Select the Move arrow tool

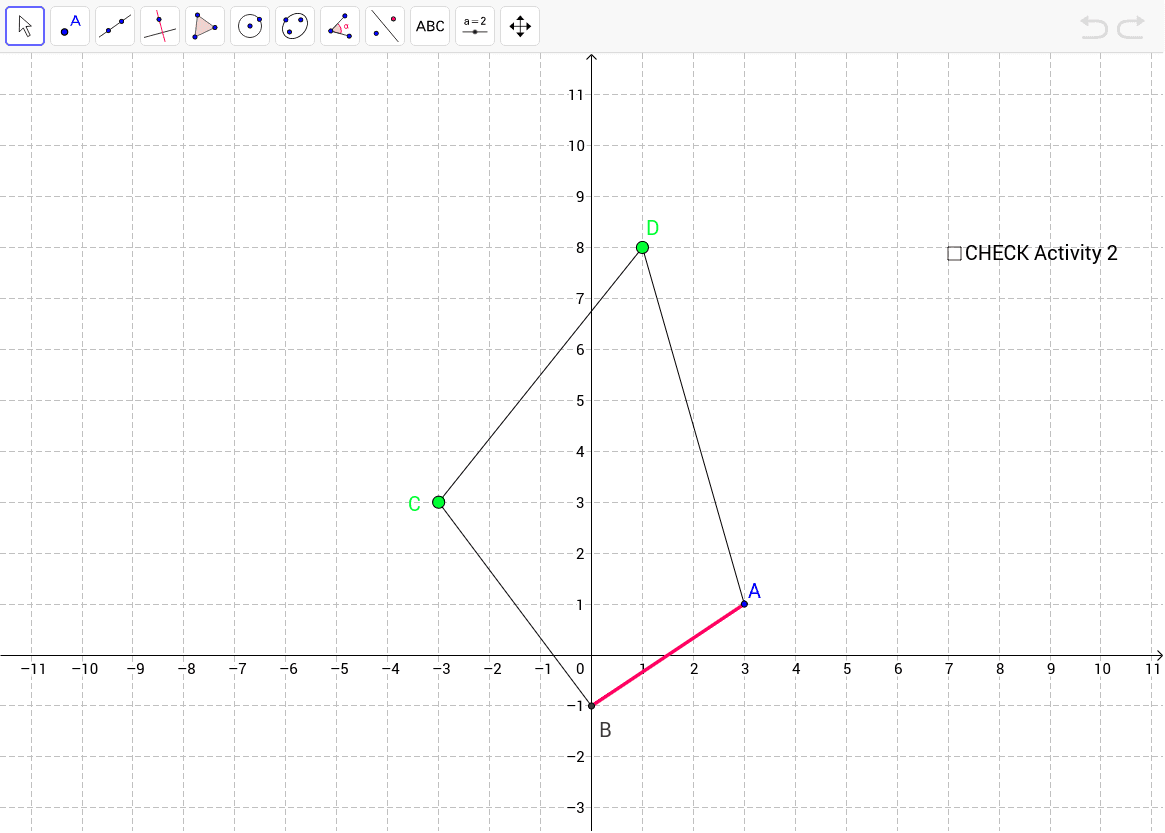(x=25, y=26)
